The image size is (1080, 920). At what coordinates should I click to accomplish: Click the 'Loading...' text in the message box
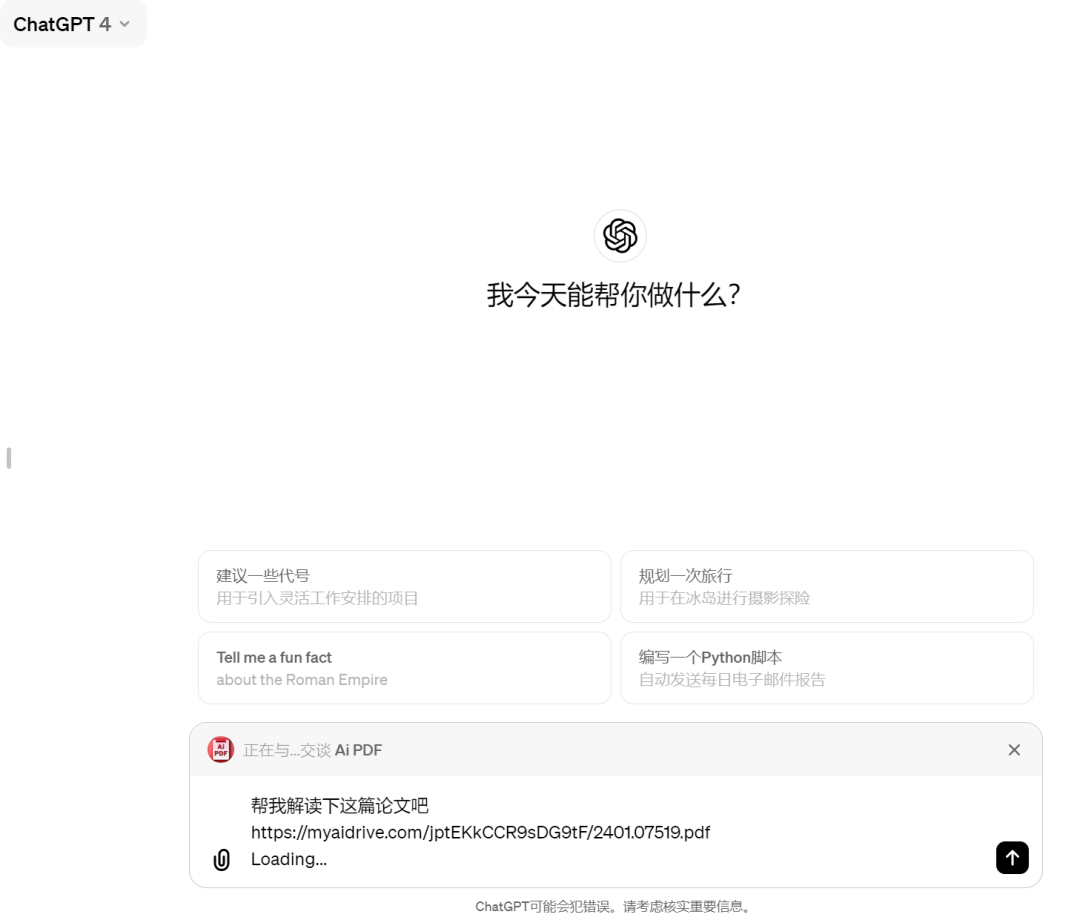pyautogui.click(x=289, y=859)
